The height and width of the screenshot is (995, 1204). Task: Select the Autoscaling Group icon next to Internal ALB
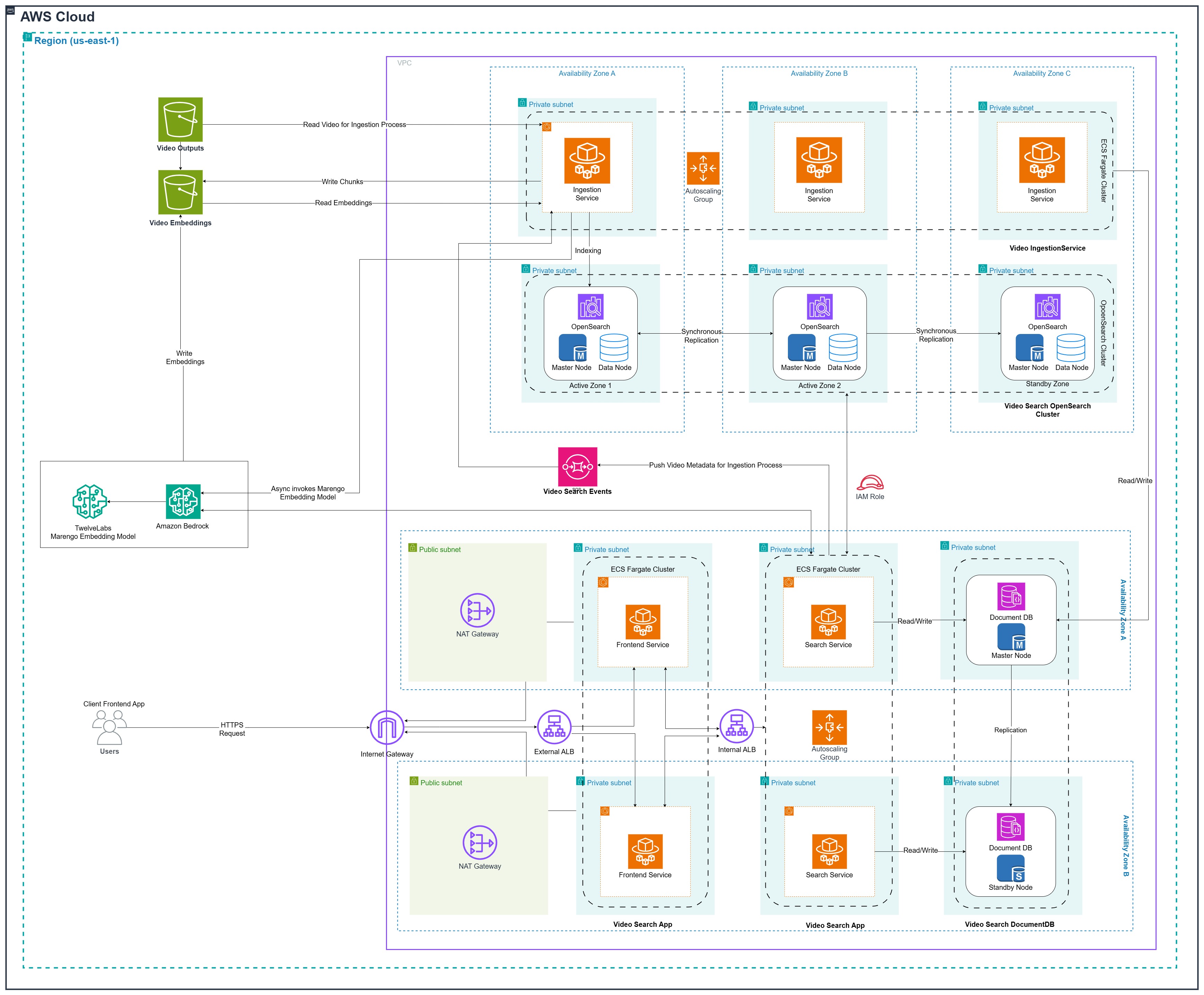click(x=829, y=727)
